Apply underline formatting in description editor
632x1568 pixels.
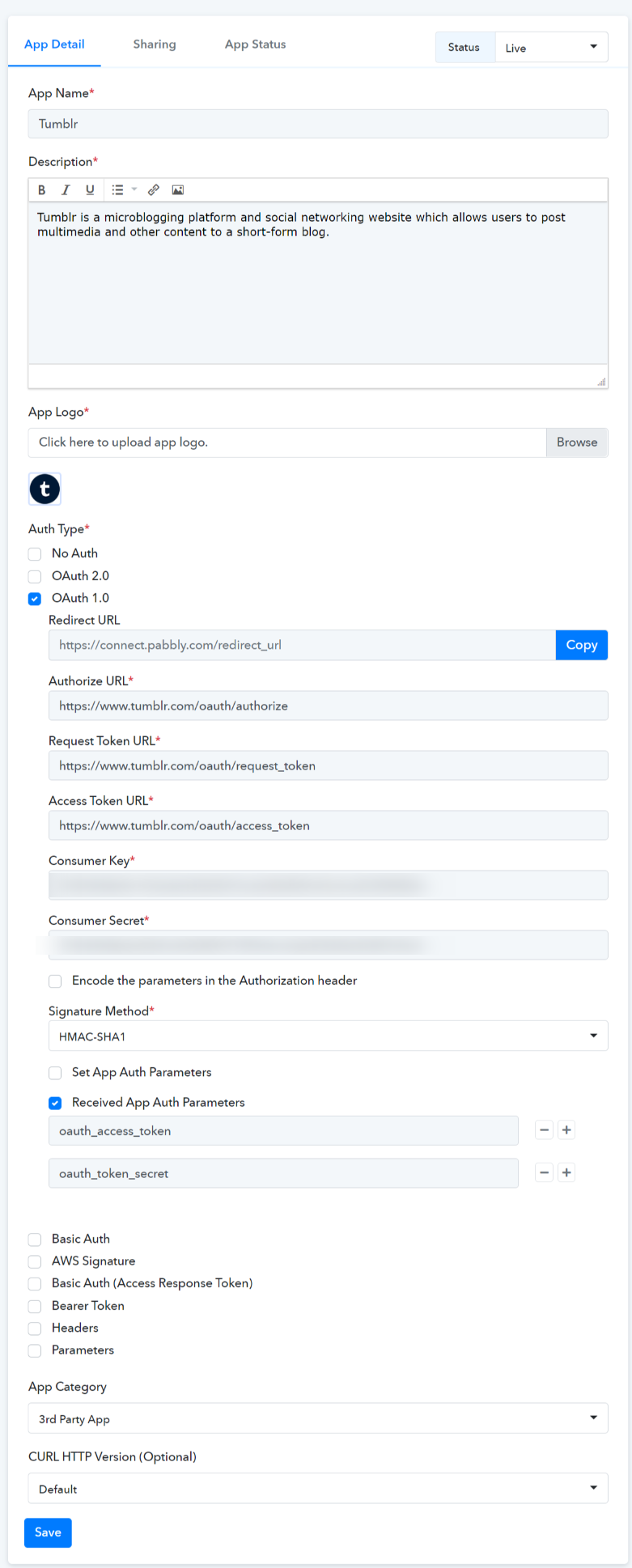(x=90, y=190)
